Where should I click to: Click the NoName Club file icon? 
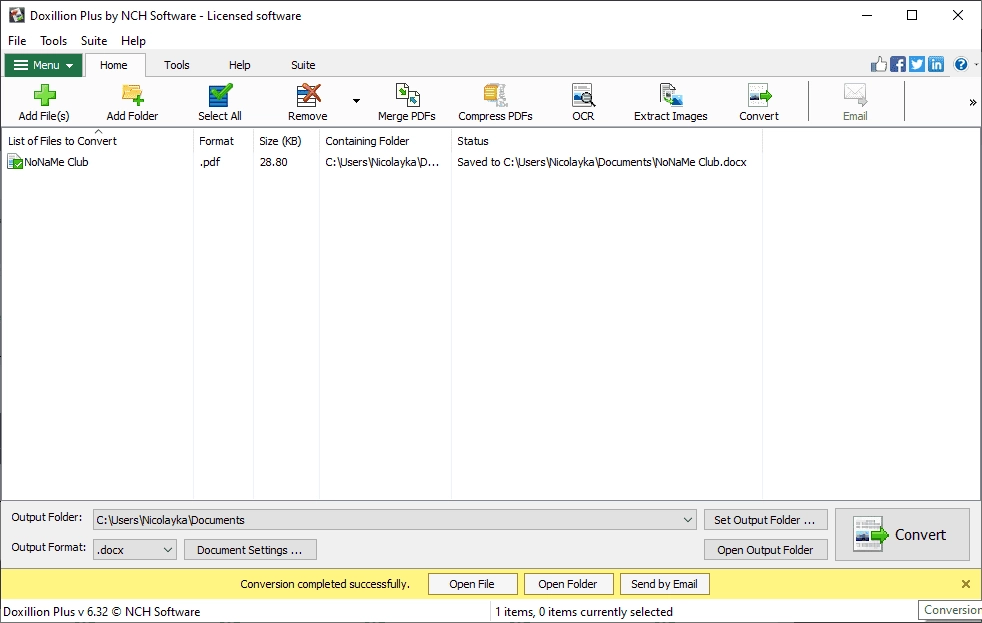[14, 162]
